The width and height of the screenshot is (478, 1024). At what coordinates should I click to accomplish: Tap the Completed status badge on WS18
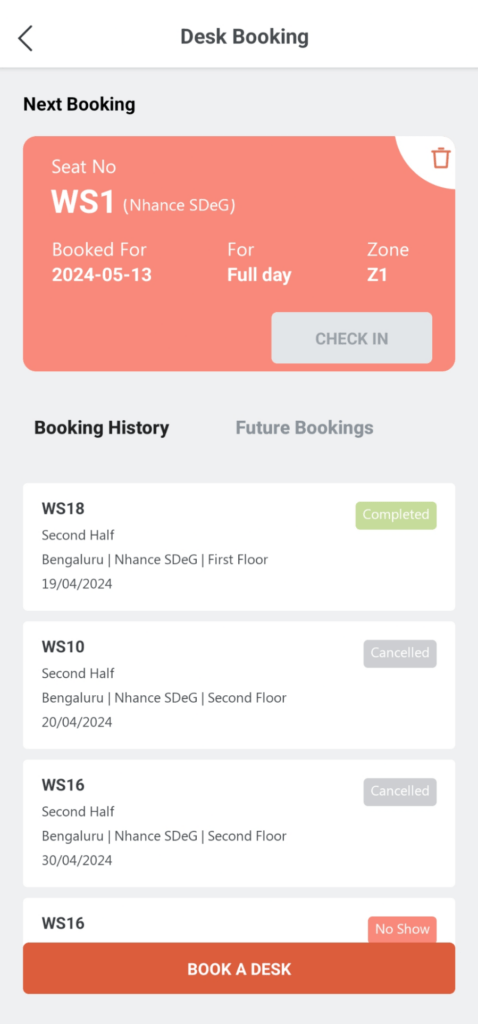click(x=396, y=515)
